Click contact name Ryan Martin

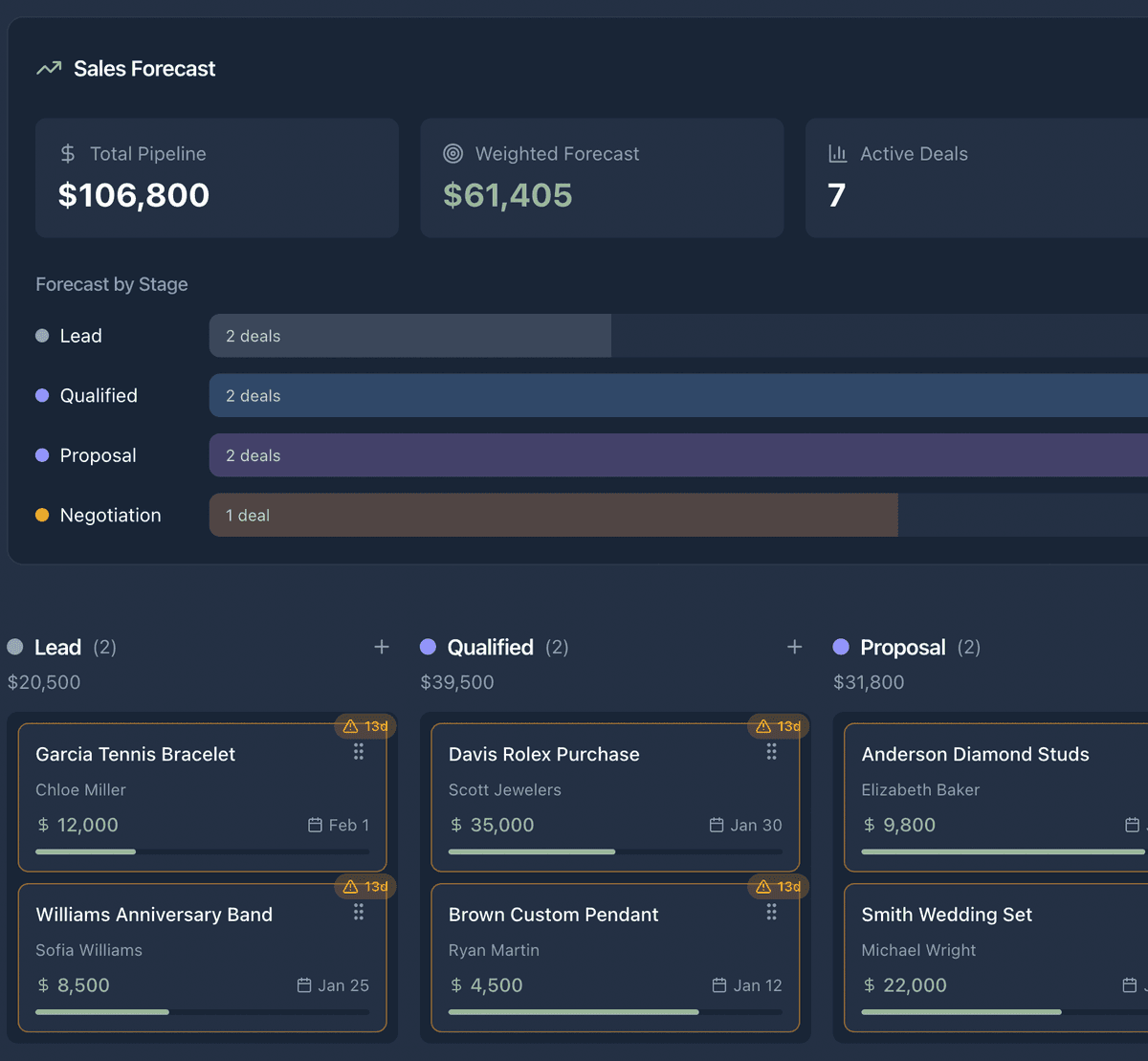(494, 950)
